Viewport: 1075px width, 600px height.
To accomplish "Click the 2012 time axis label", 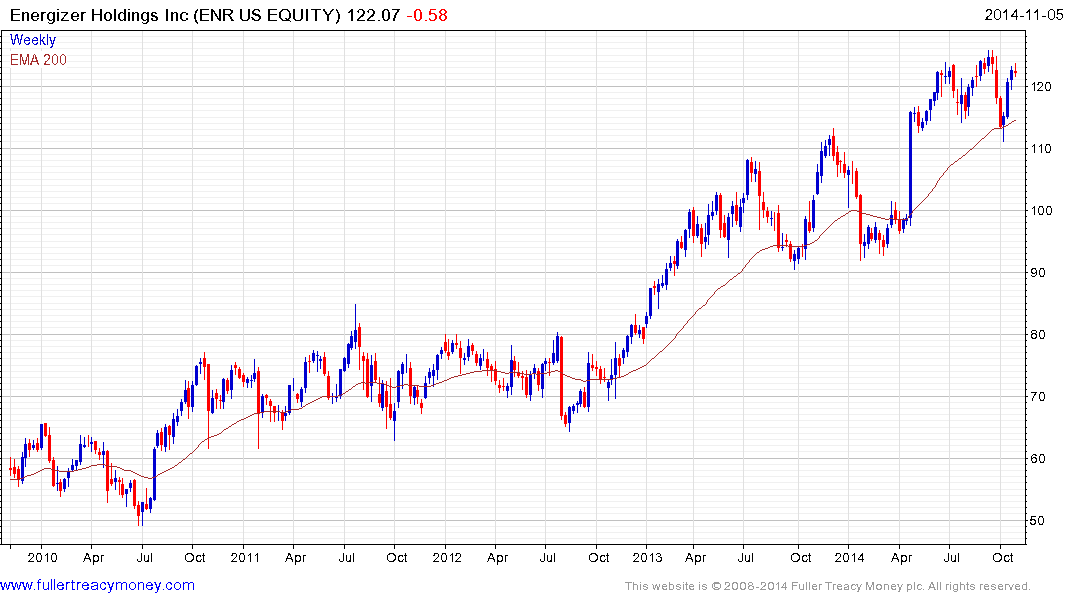I will pos(447,557).
